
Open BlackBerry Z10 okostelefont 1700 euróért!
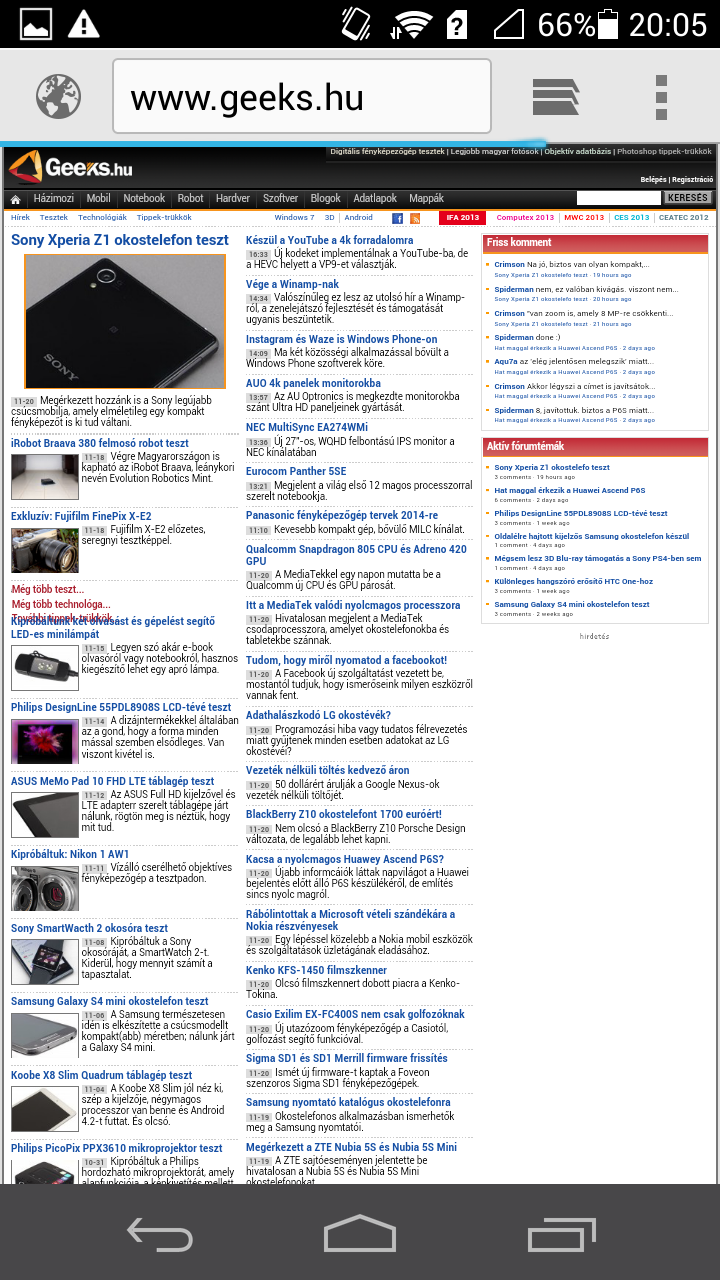pos(344,815)
